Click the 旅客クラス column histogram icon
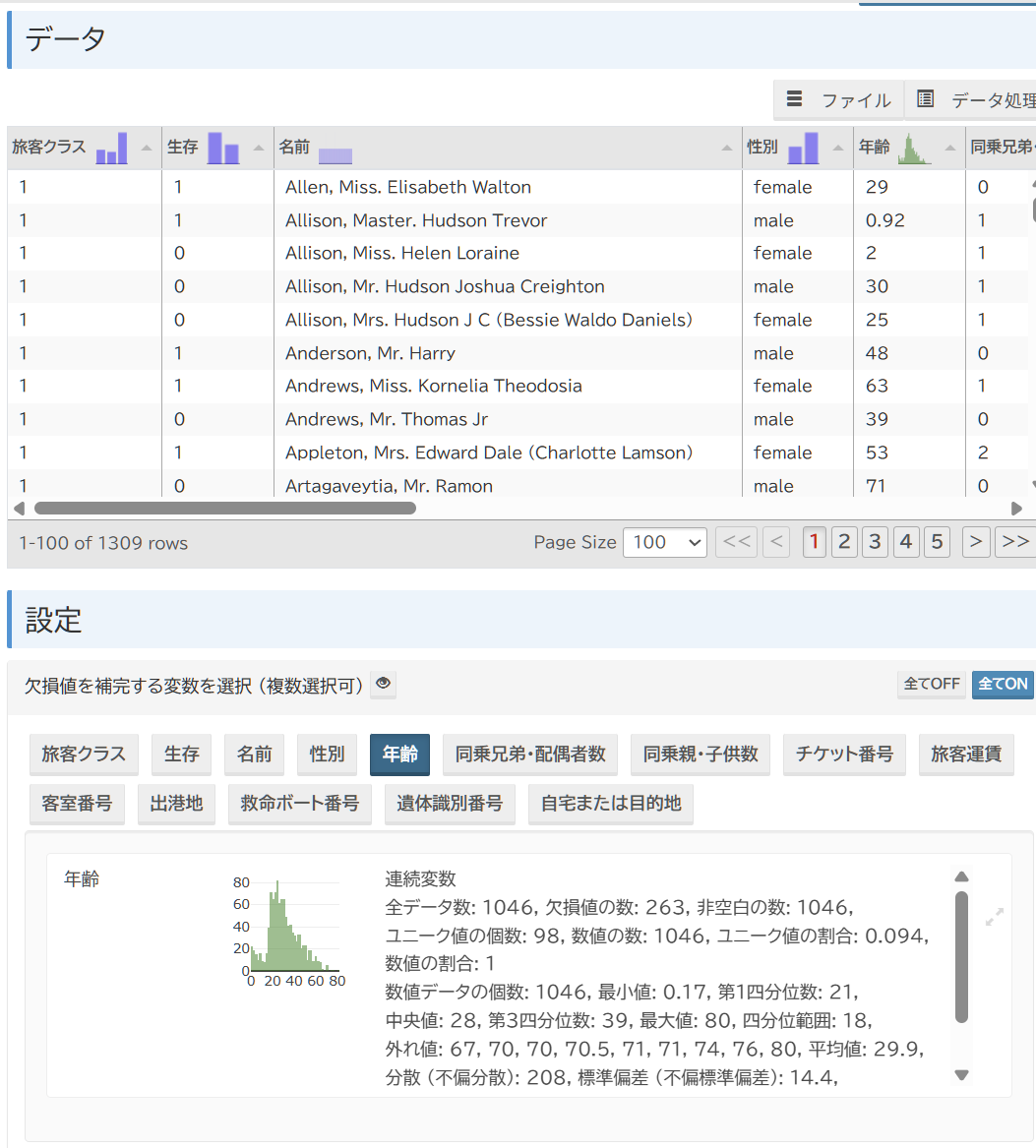Image resolution: width=1036 pixels, height=1148 pixels. 111,149
